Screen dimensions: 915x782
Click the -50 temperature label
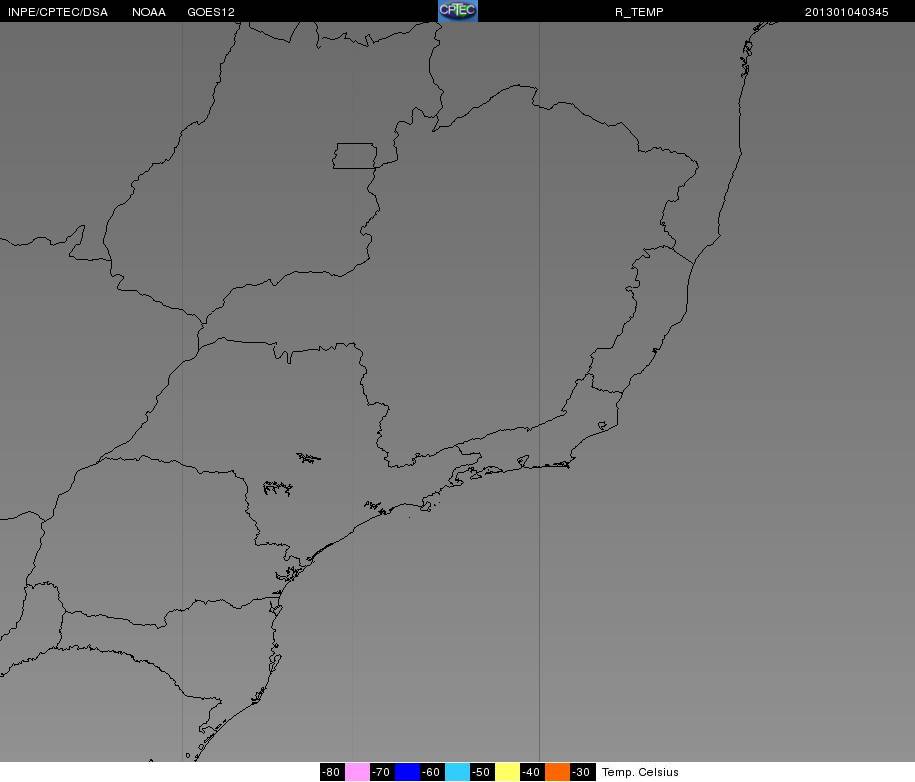coord(481,772)
